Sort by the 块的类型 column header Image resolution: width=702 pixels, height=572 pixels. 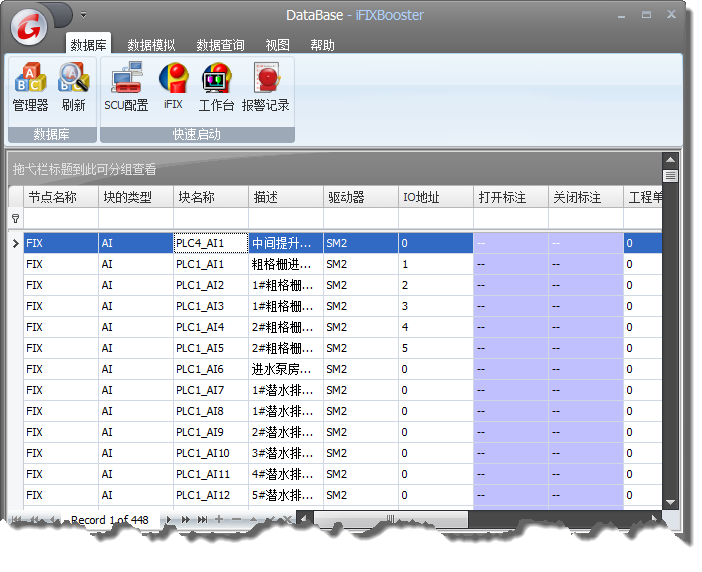pyautogui.click(x=136, y=197)
